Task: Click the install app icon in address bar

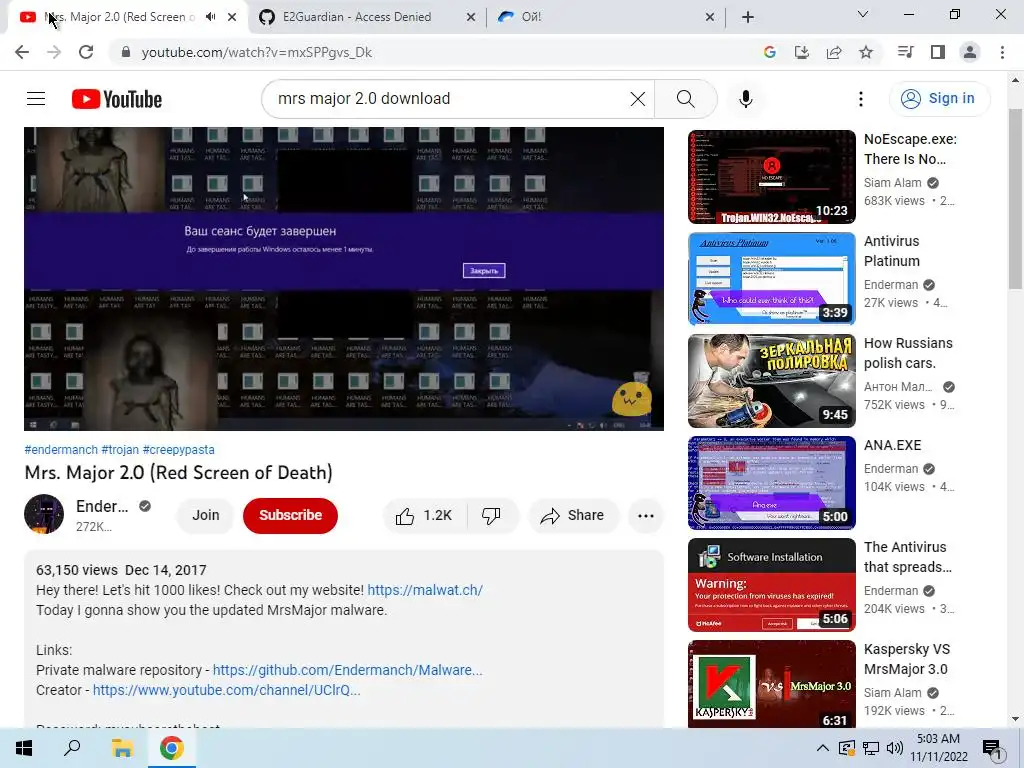Action: (802, 52)
